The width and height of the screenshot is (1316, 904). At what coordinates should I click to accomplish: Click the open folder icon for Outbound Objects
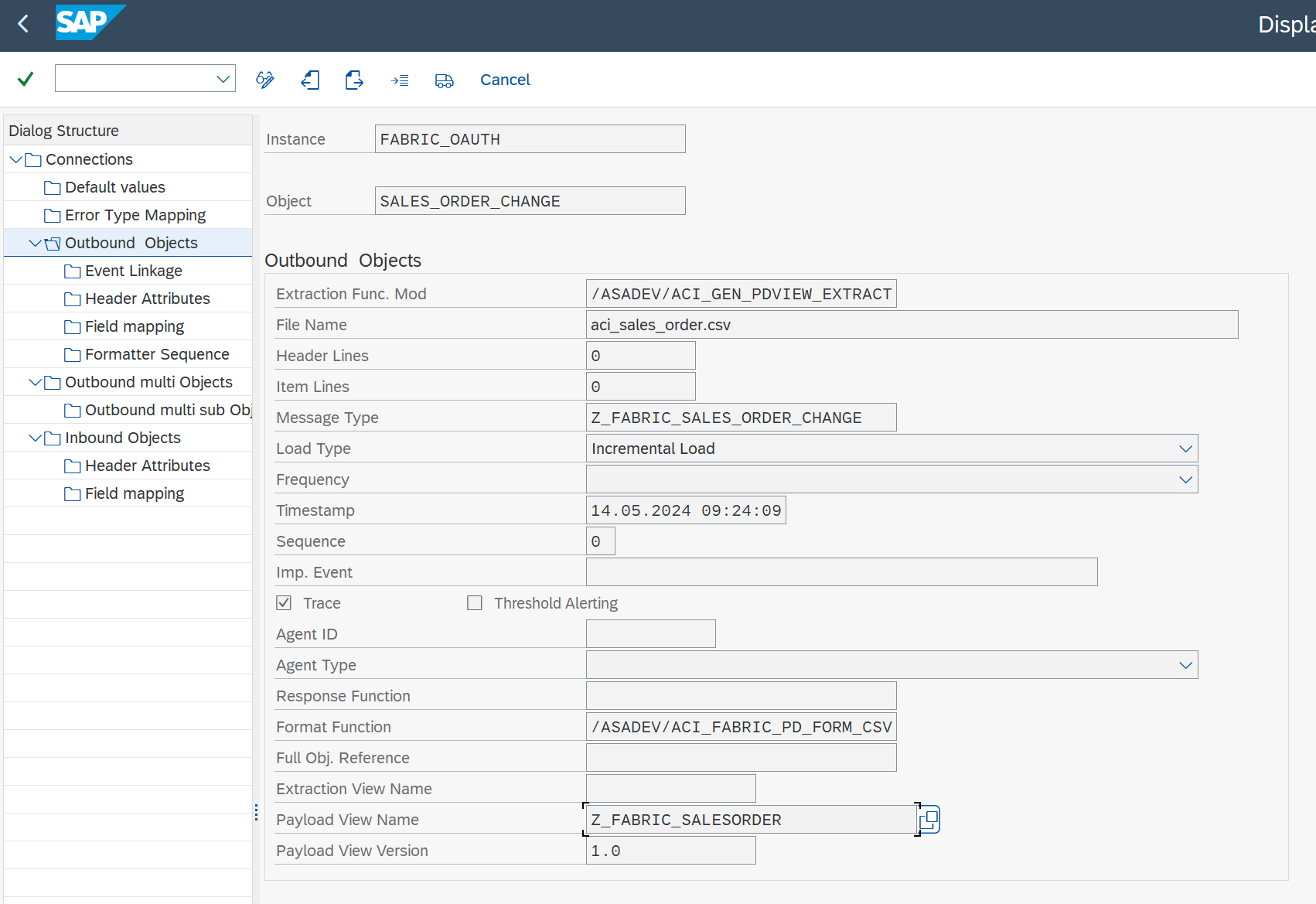[x=53, y=244]
